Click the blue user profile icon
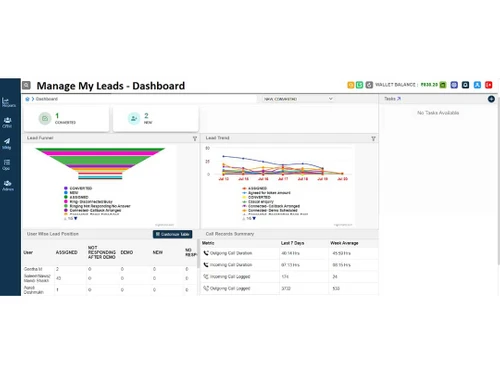Screen dimensions: 500x375 click(x=477, y=85)
